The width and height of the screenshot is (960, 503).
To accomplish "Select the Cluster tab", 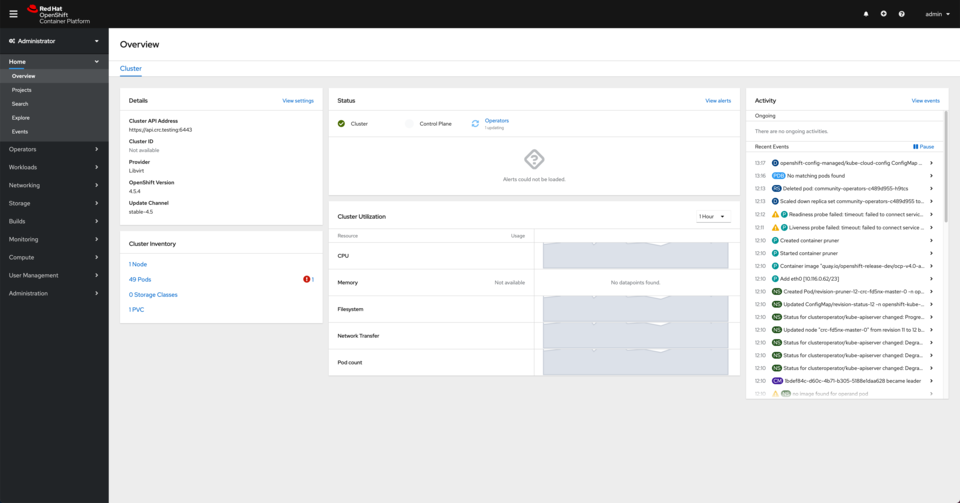I will point(130,69).
